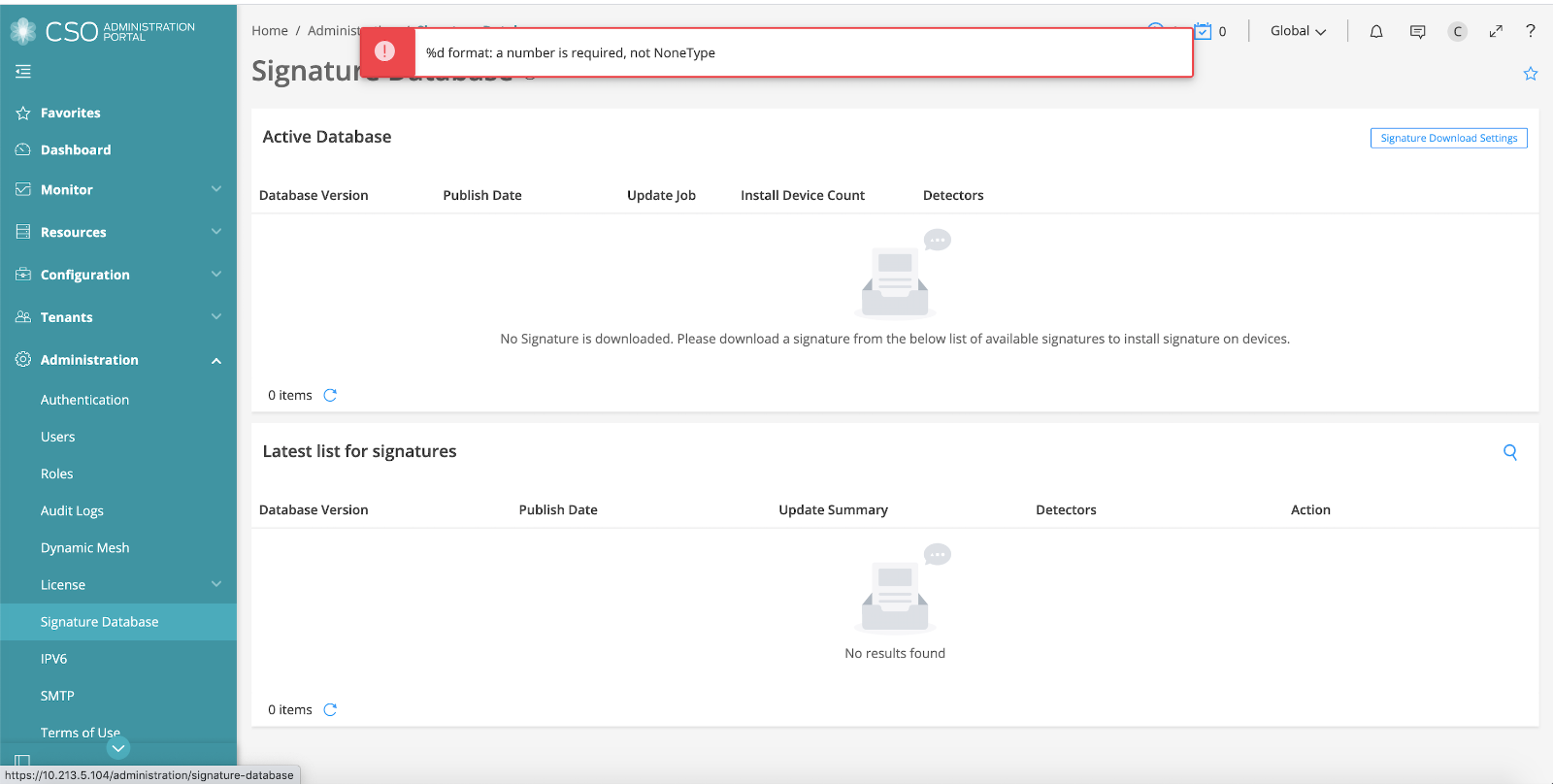
Task: Toggle full screen with the expand icon
Action: (x=1496, y=31)
